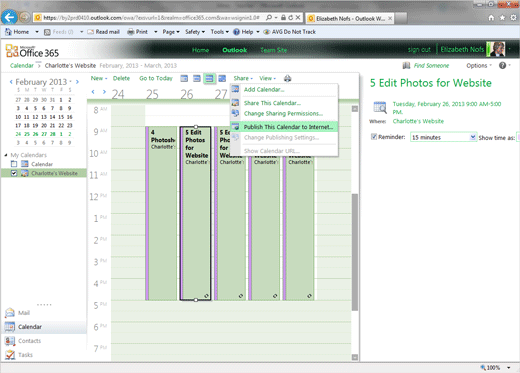This screenshot has width=520, height=373.
Task: Open the browser settings gear icon
Action: pyautogui.click(x=513, y=18)
